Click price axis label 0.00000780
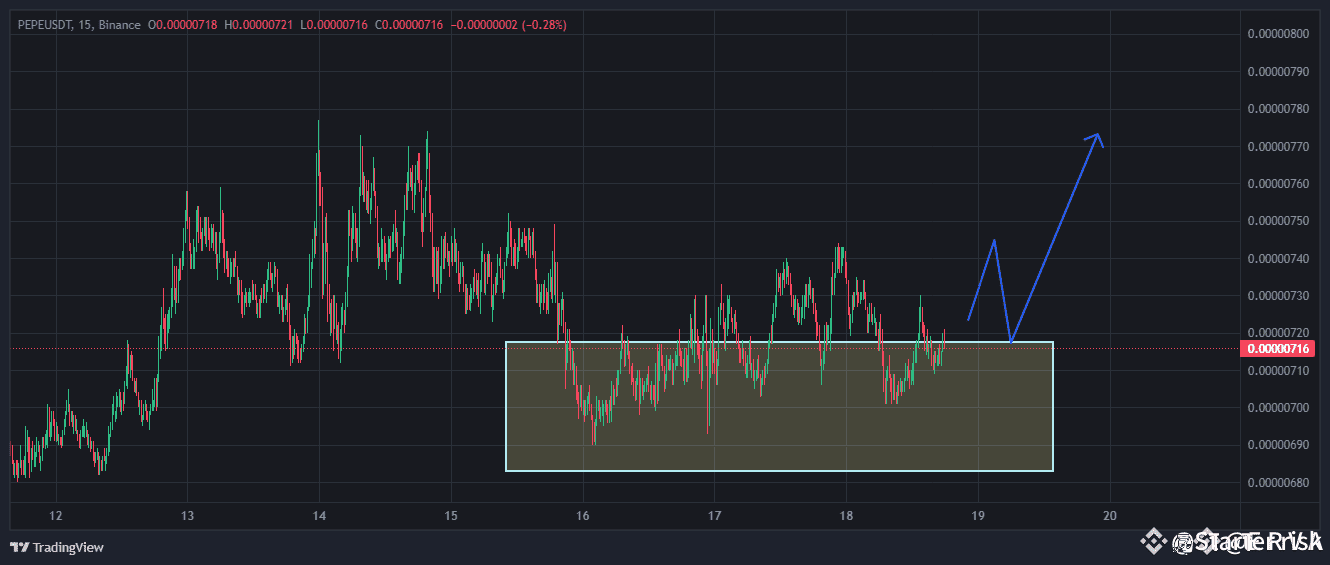Image resolution: width=1330 pixels, height=565 pixels. coord(1277,109)
